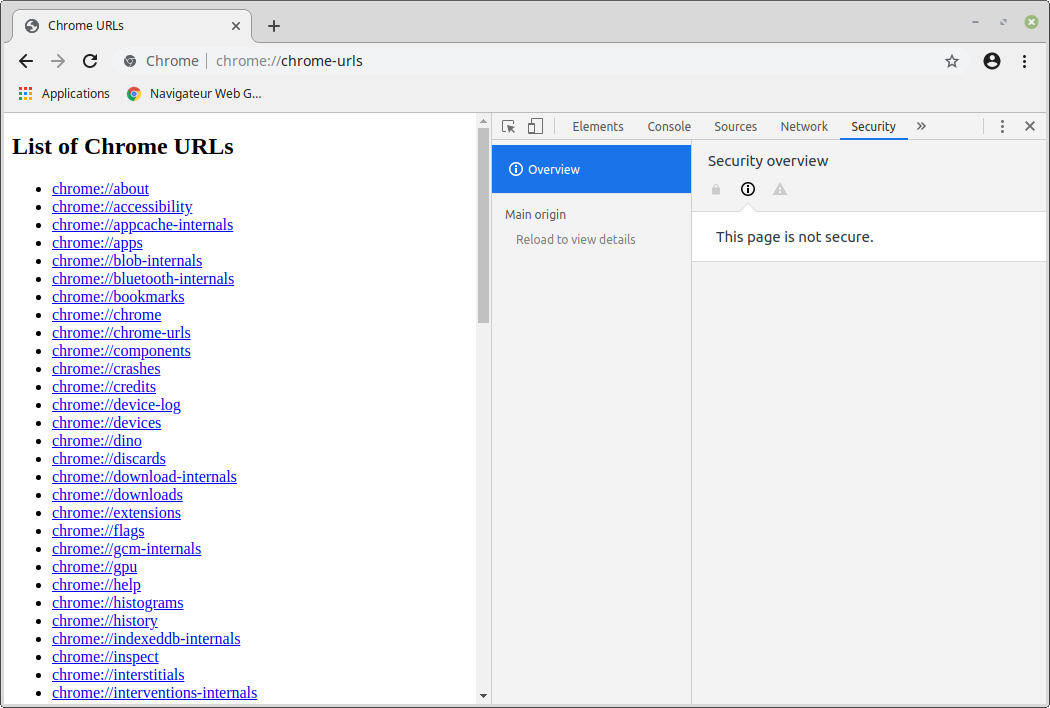1050x708 pixels.
Task: Open DevTools customize and control menu
Action: (1002, 126)
